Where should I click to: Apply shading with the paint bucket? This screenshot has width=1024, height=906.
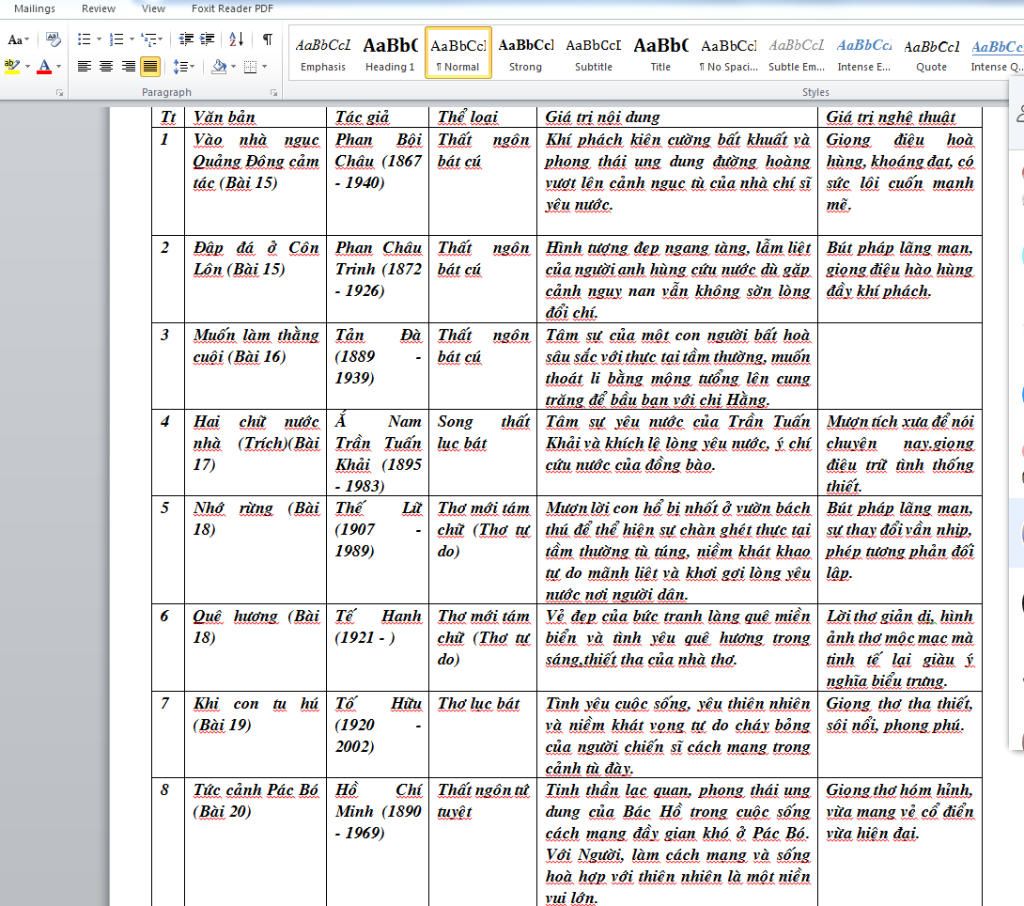(219, 66)
